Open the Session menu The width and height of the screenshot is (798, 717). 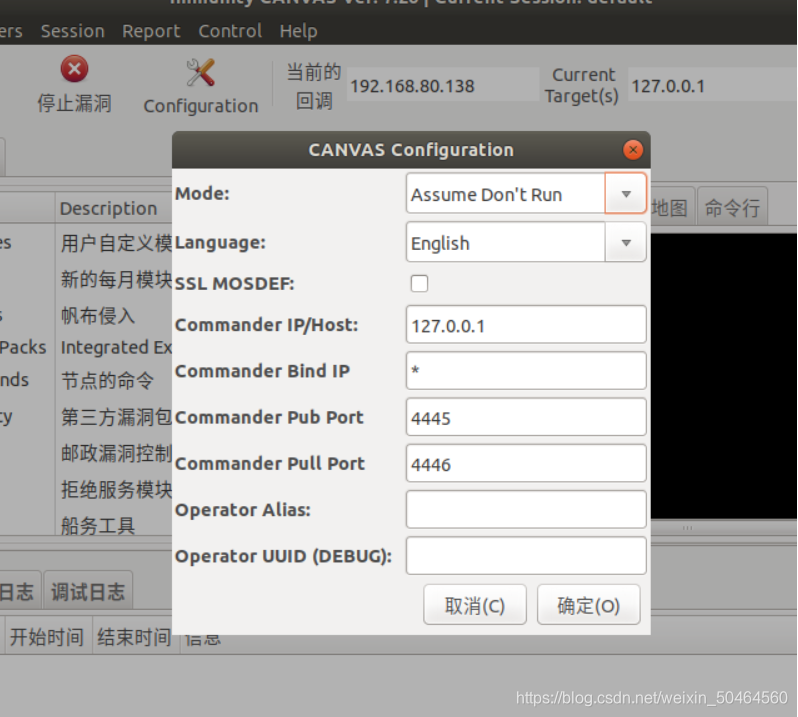(x=73, y=31)
